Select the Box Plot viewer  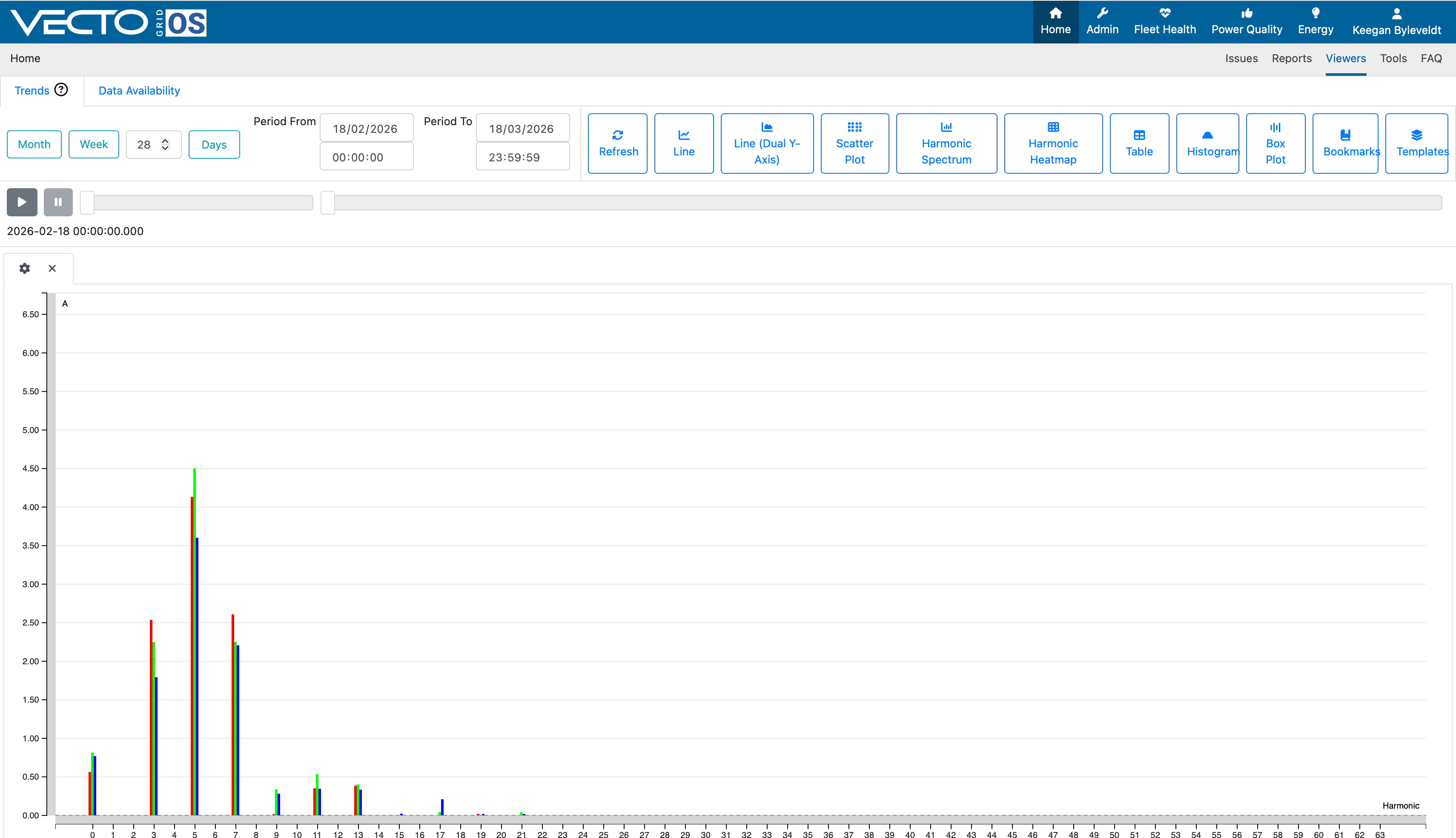[x=1275, y=143]
